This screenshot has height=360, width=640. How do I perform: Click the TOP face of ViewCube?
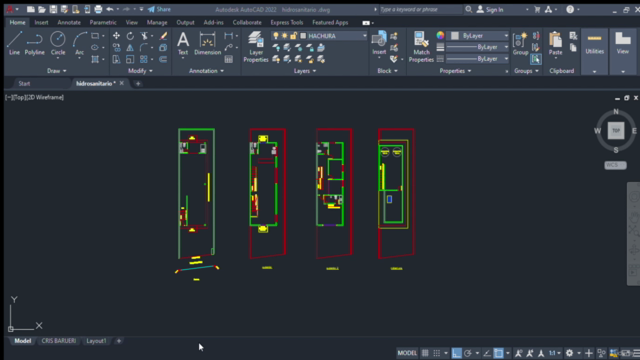point(616,131)
